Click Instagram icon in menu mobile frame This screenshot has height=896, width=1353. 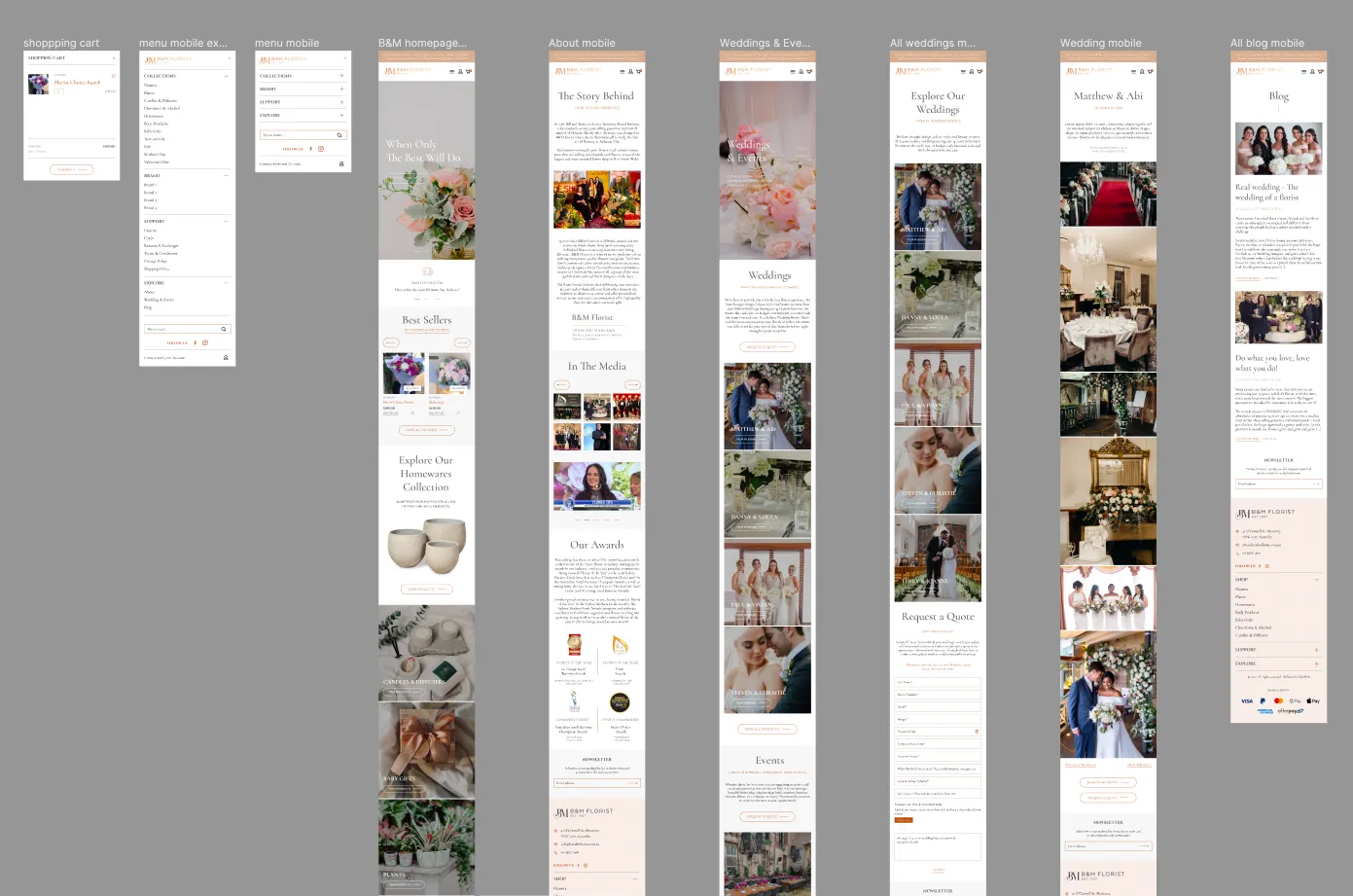(x=321, y=149)
